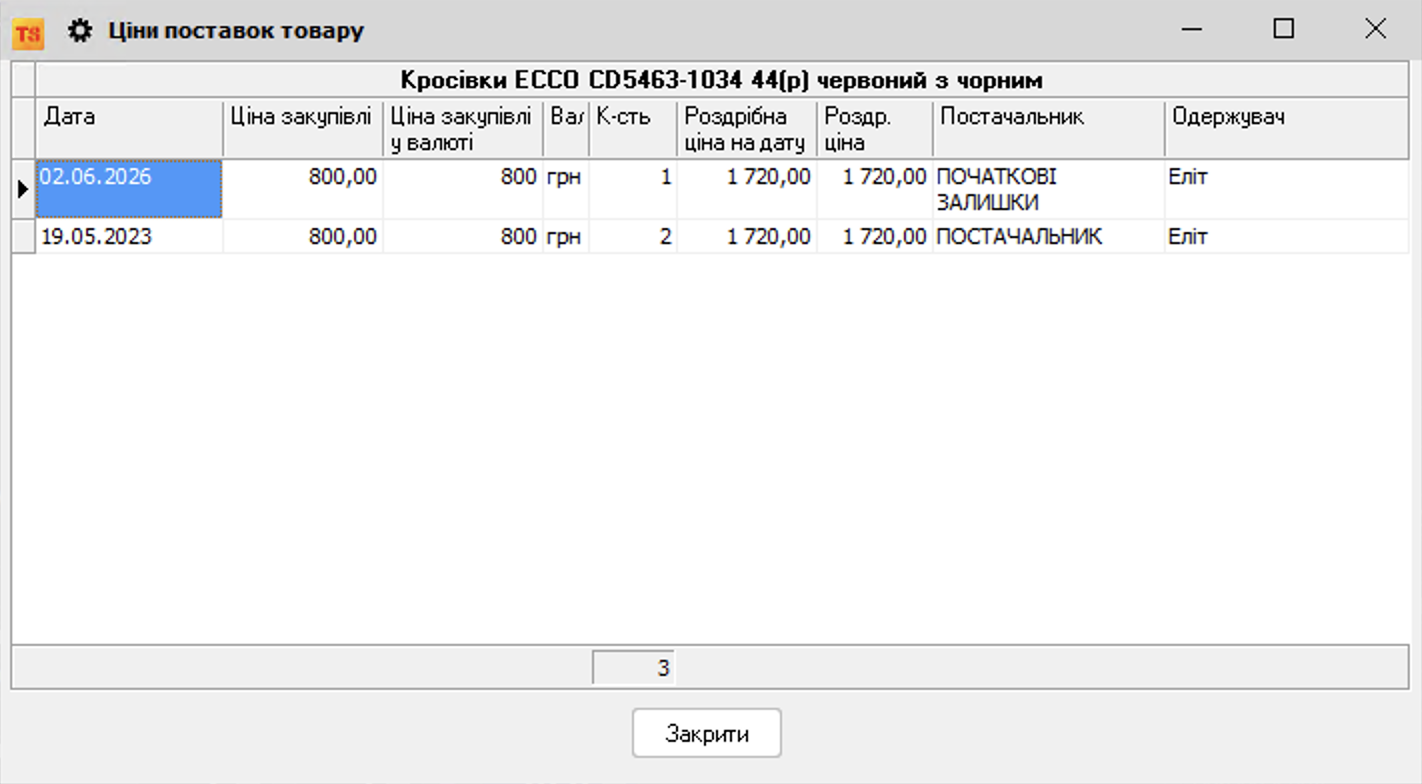
Task: Maximize the Ціни поставок товару window
Action: [1284, 30]
